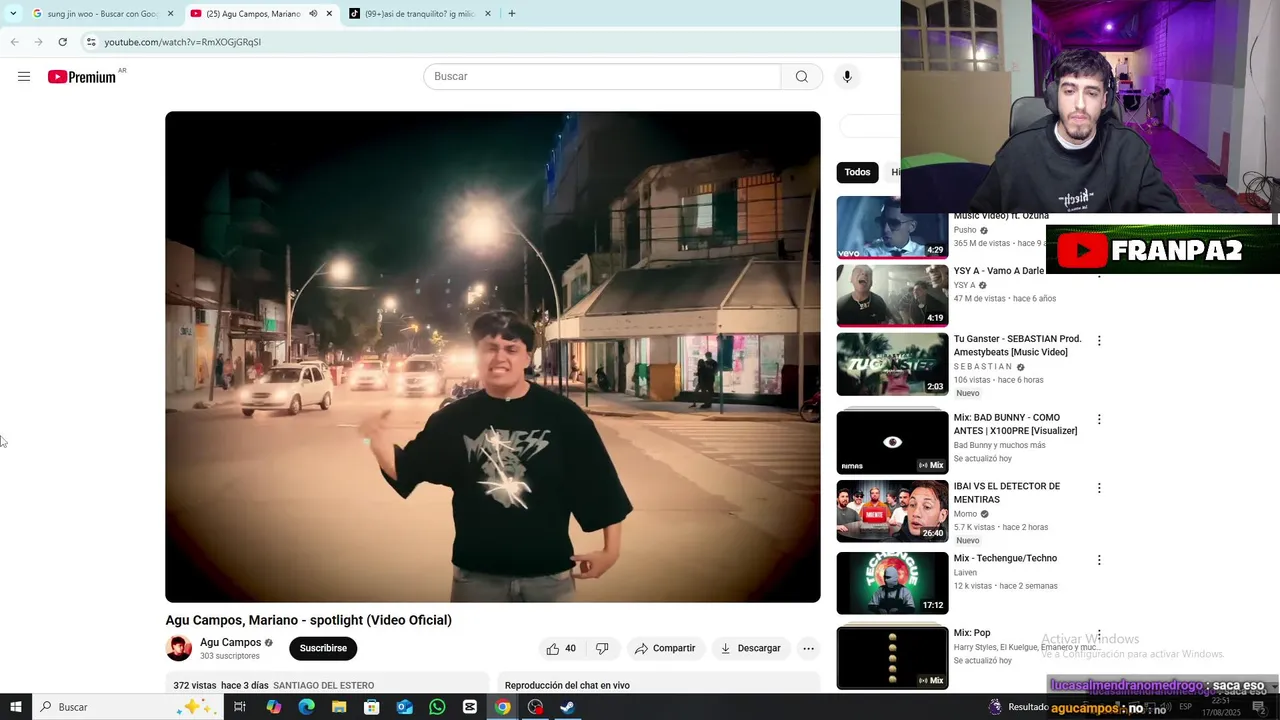This screenshot has width=1280, height=720.
Task: Open options for BAD BUNNY mix
Action: [1099, 420]
